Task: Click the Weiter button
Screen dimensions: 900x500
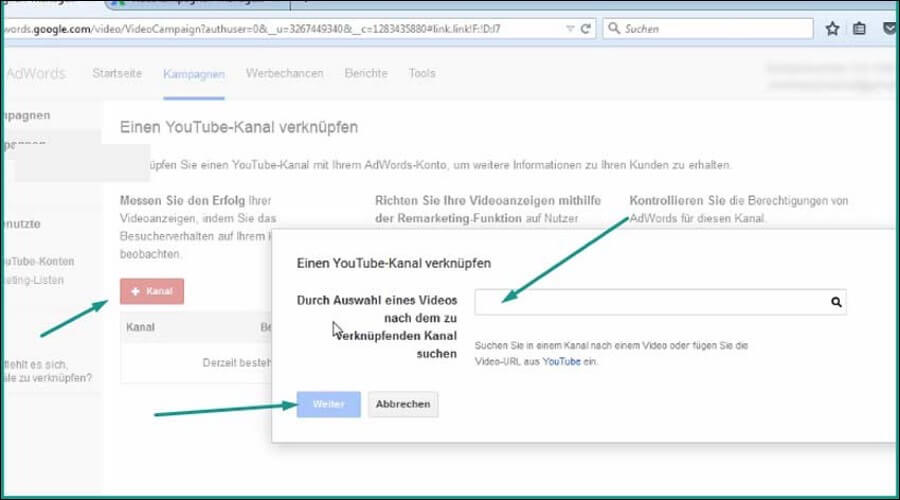Action: [328, 404]
